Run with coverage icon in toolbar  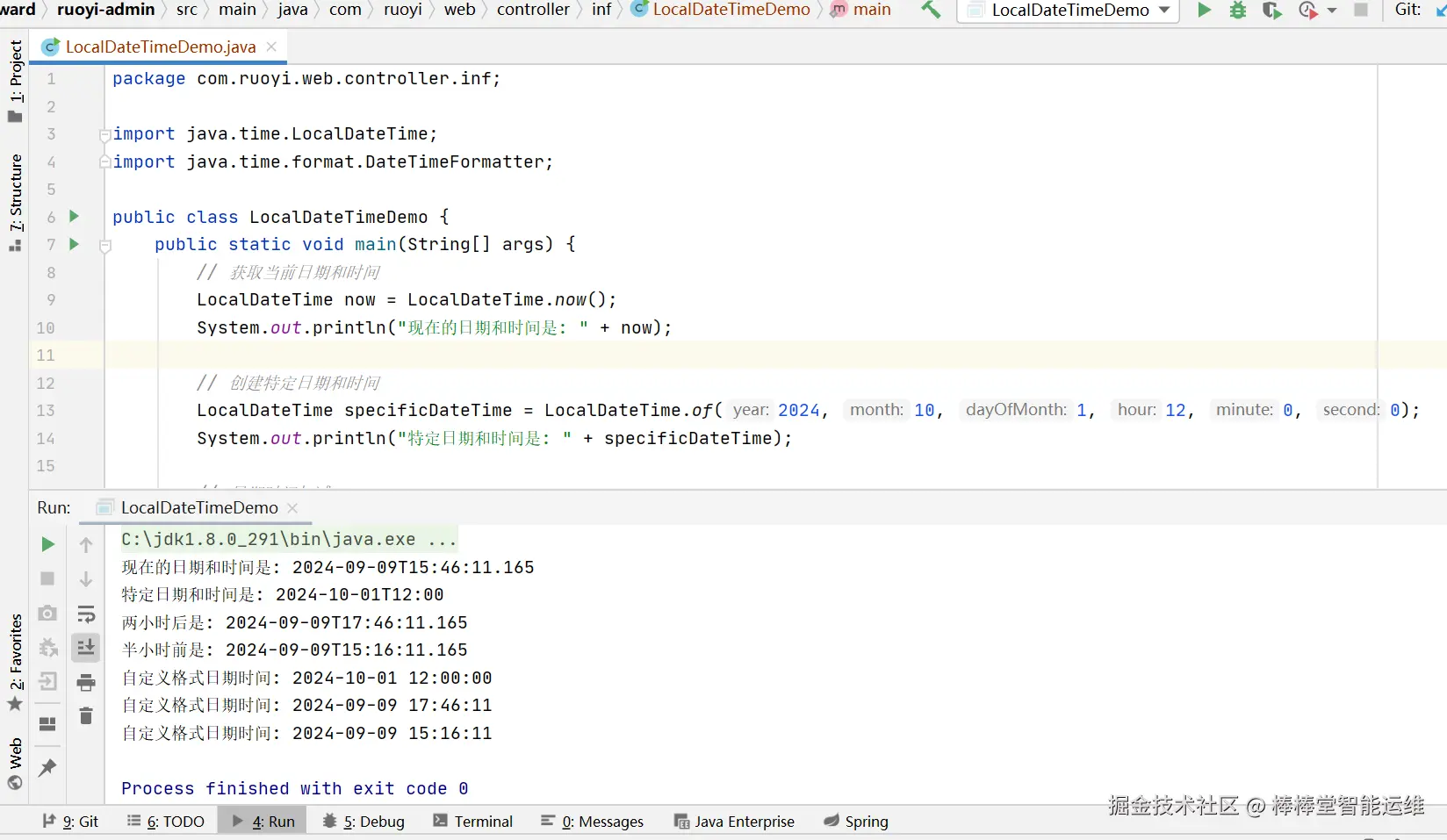coord(1271,10)
